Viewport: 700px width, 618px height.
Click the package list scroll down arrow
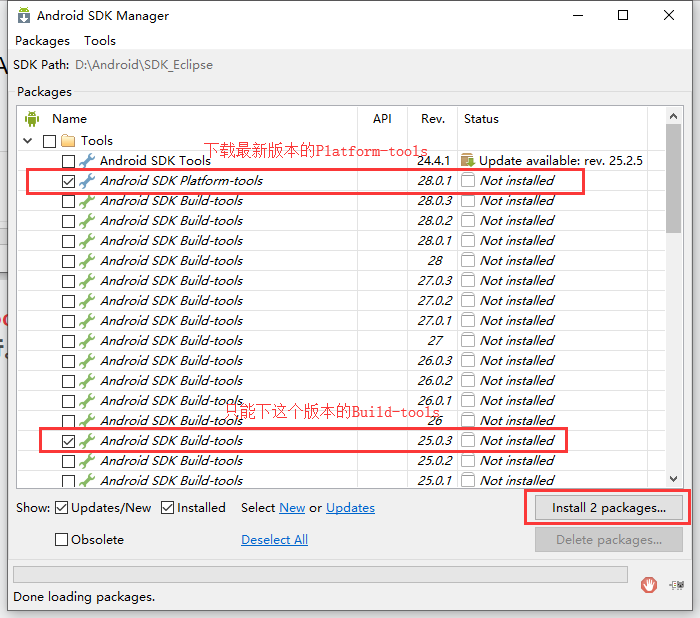(674, 479)
